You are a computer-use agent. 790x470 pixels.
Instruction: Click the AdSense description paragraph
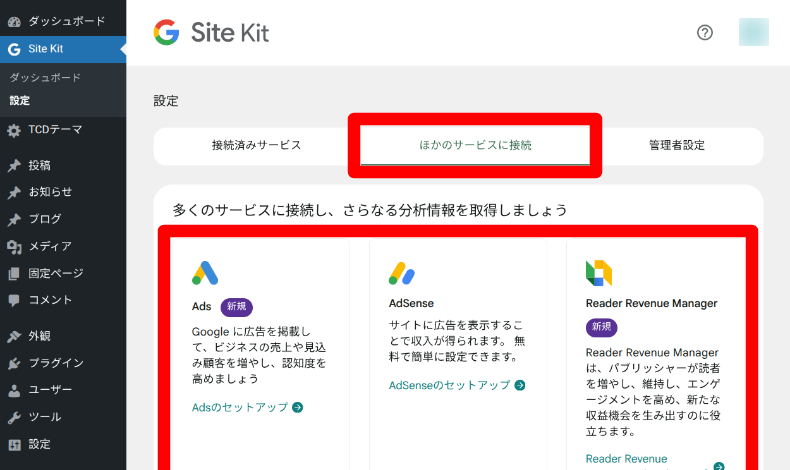pyautogui.click(x=456, y=342)
